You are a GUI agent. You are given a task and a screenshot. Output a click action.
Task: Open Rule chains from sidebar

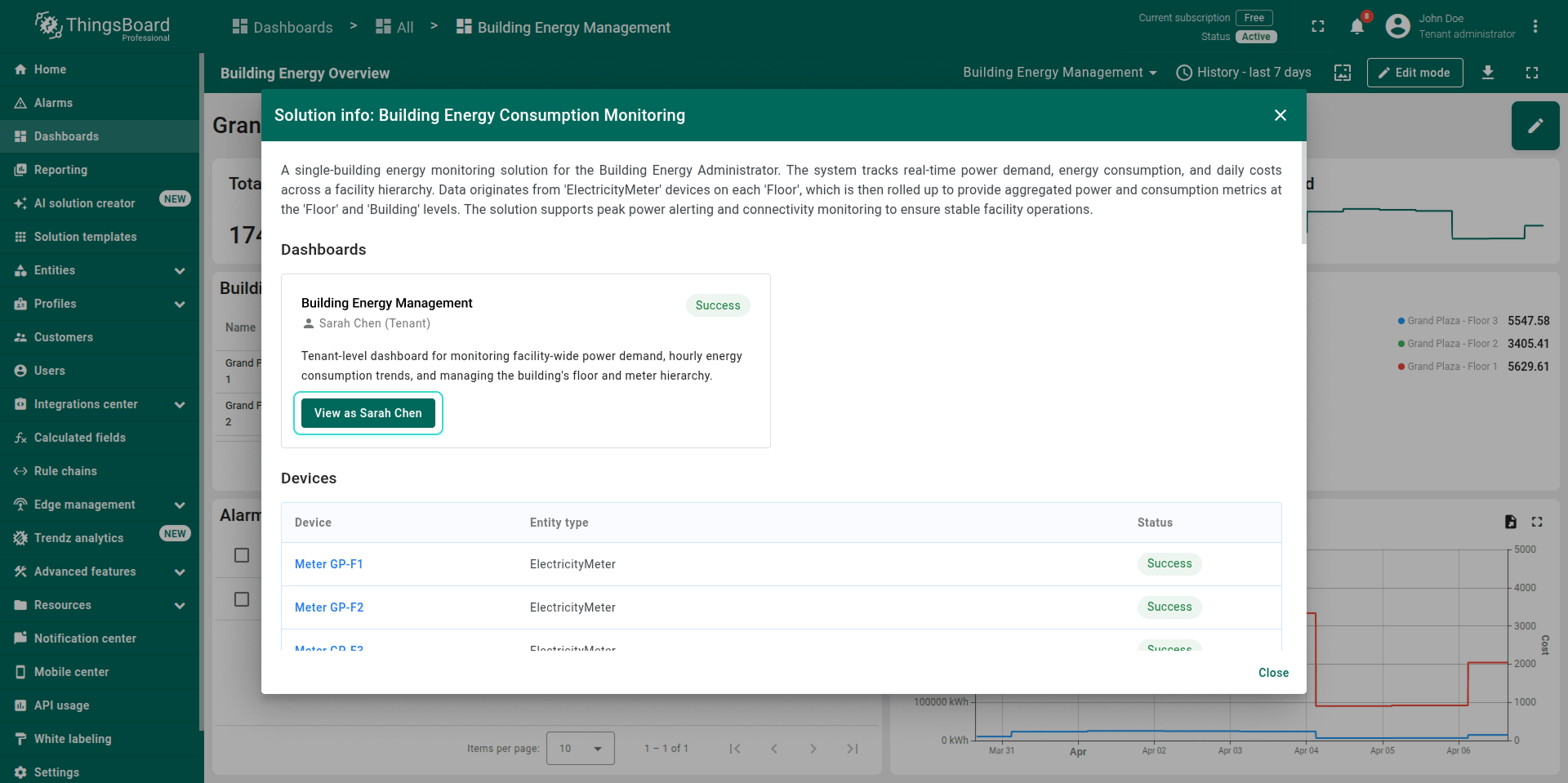65,471
